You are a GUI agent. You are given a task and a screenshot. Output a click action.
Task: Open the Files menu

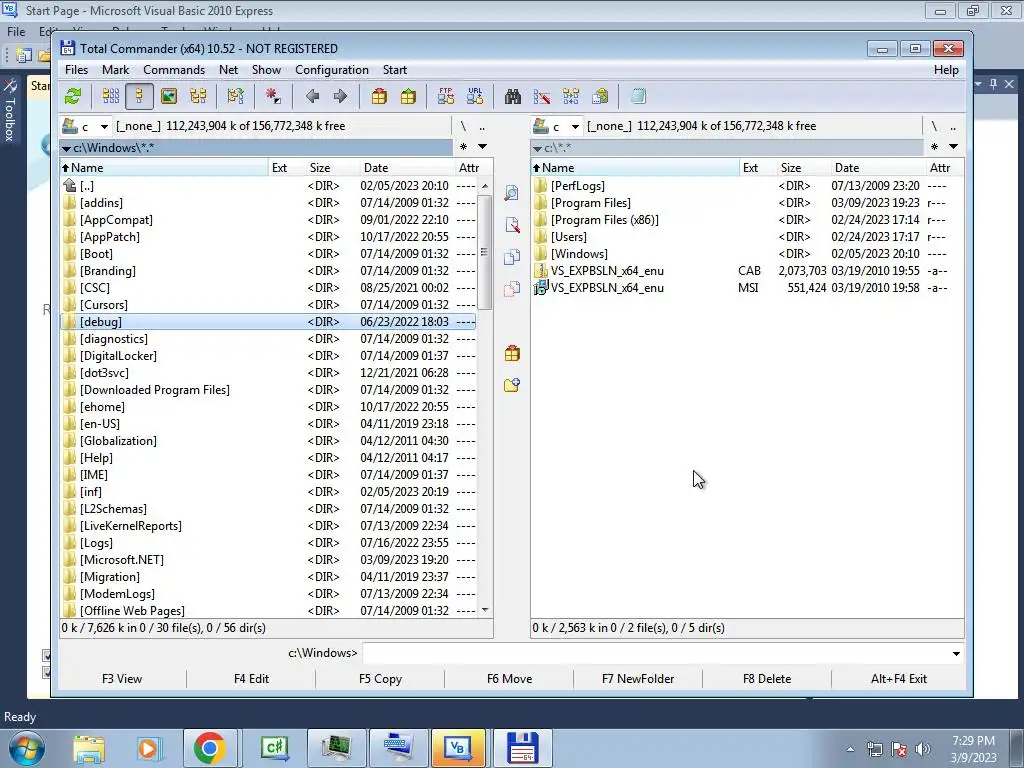click(76, 70)
